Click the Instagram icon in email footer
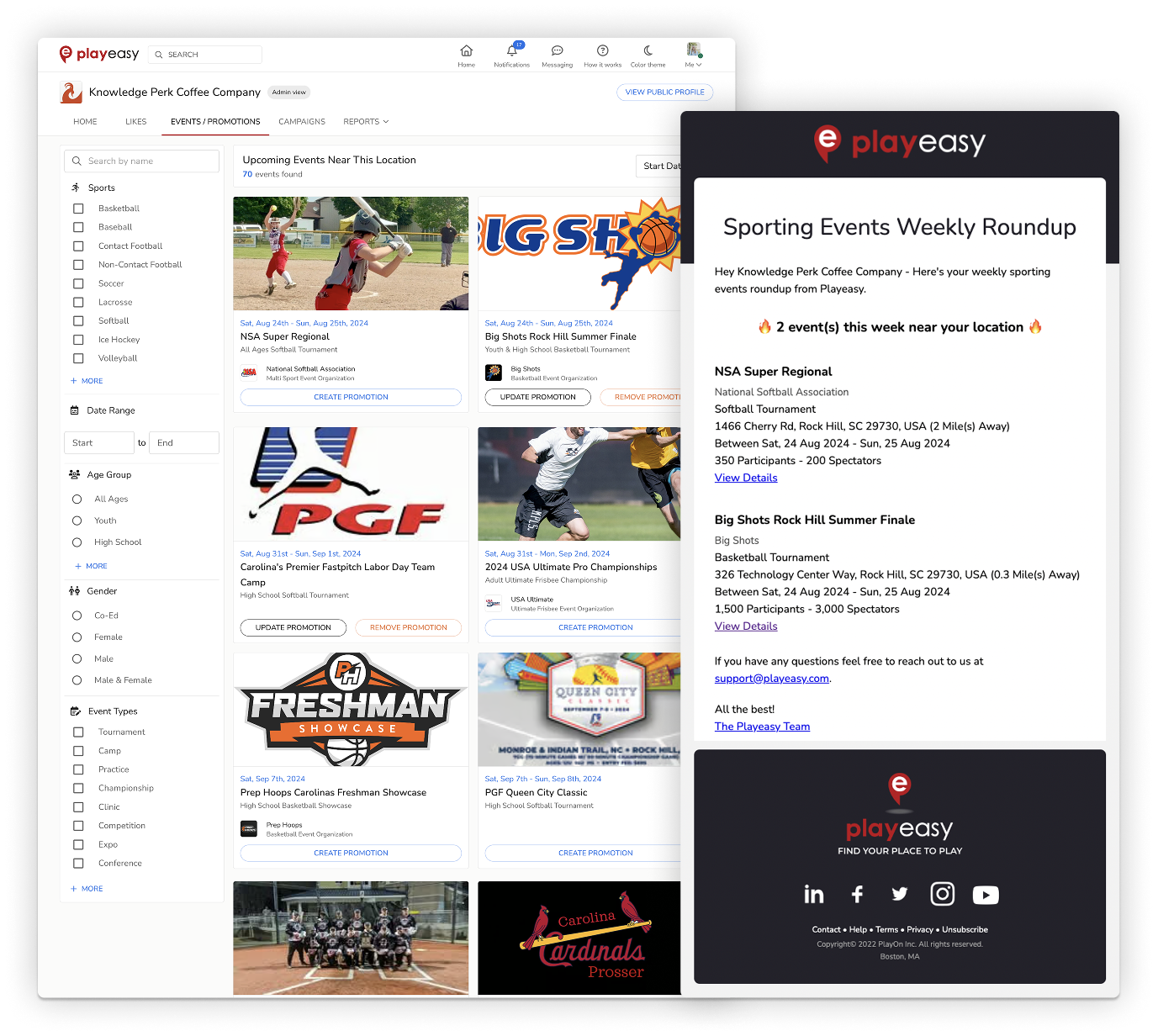 pos(942,894)
